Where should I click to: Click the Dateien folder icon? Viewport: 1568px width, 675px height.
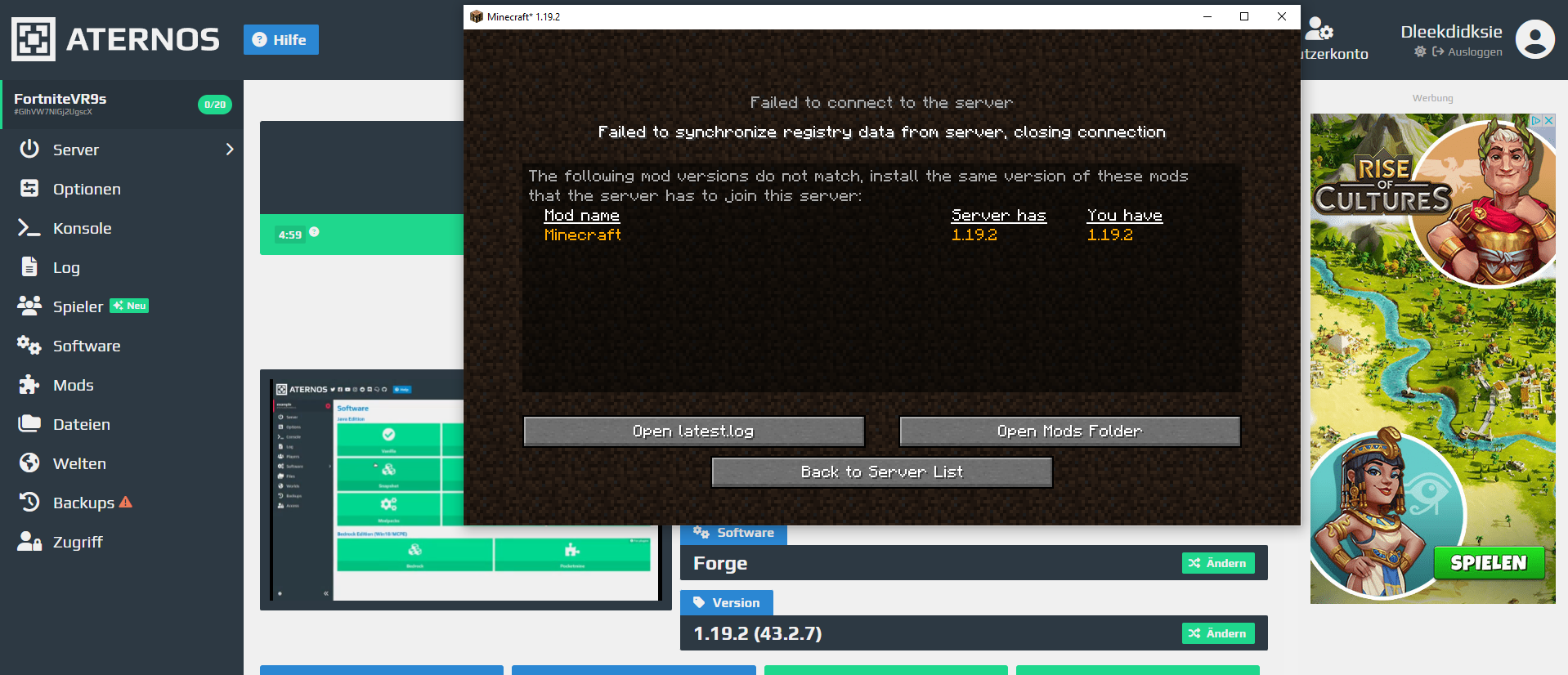[x=29, y=423]
